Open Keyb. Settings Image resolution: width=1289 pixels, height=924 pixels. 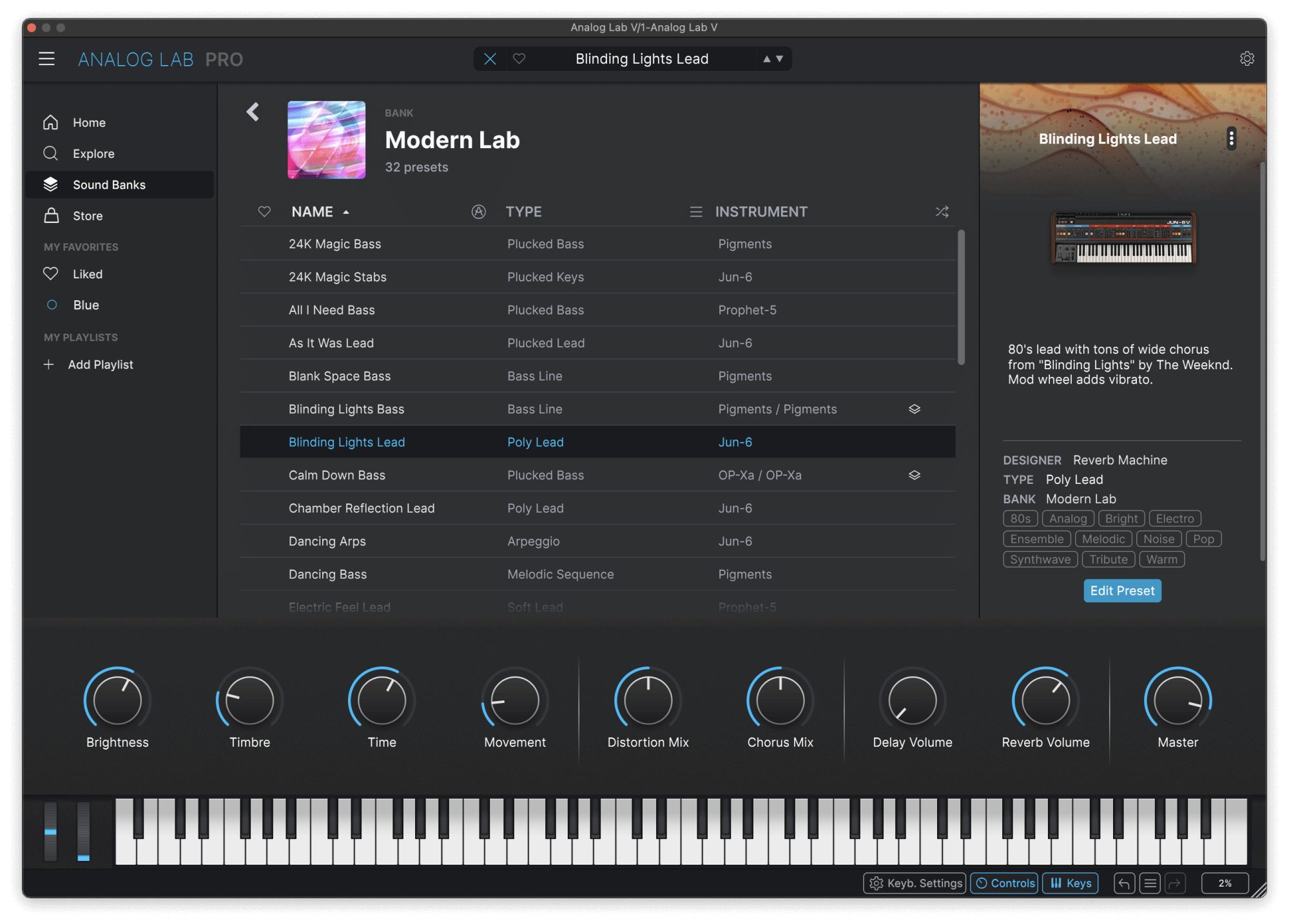pos(915,883)
